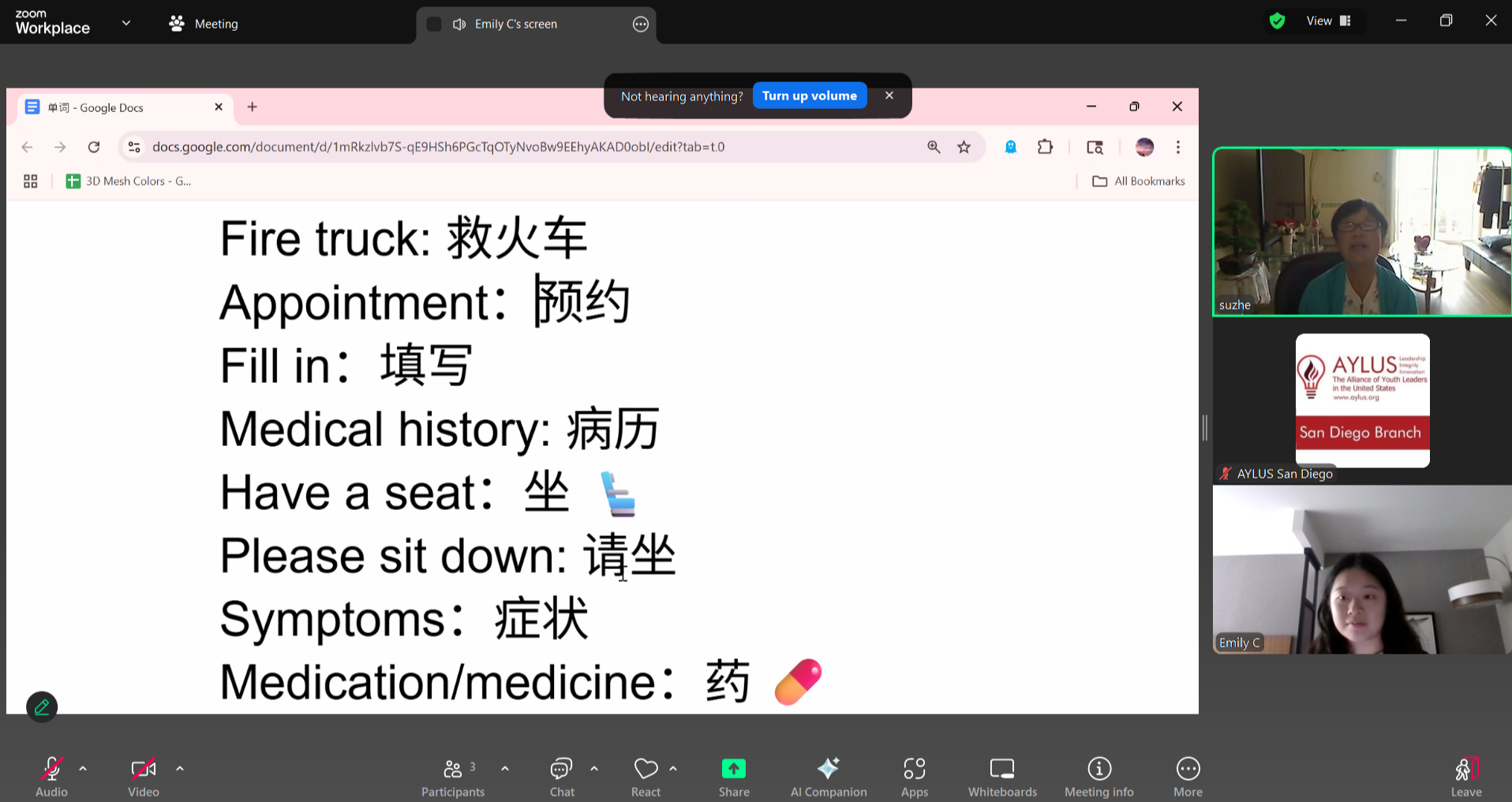The image size is (1512, 802).
Task: Toggle the Participants list panel
Action: [453, 776]
